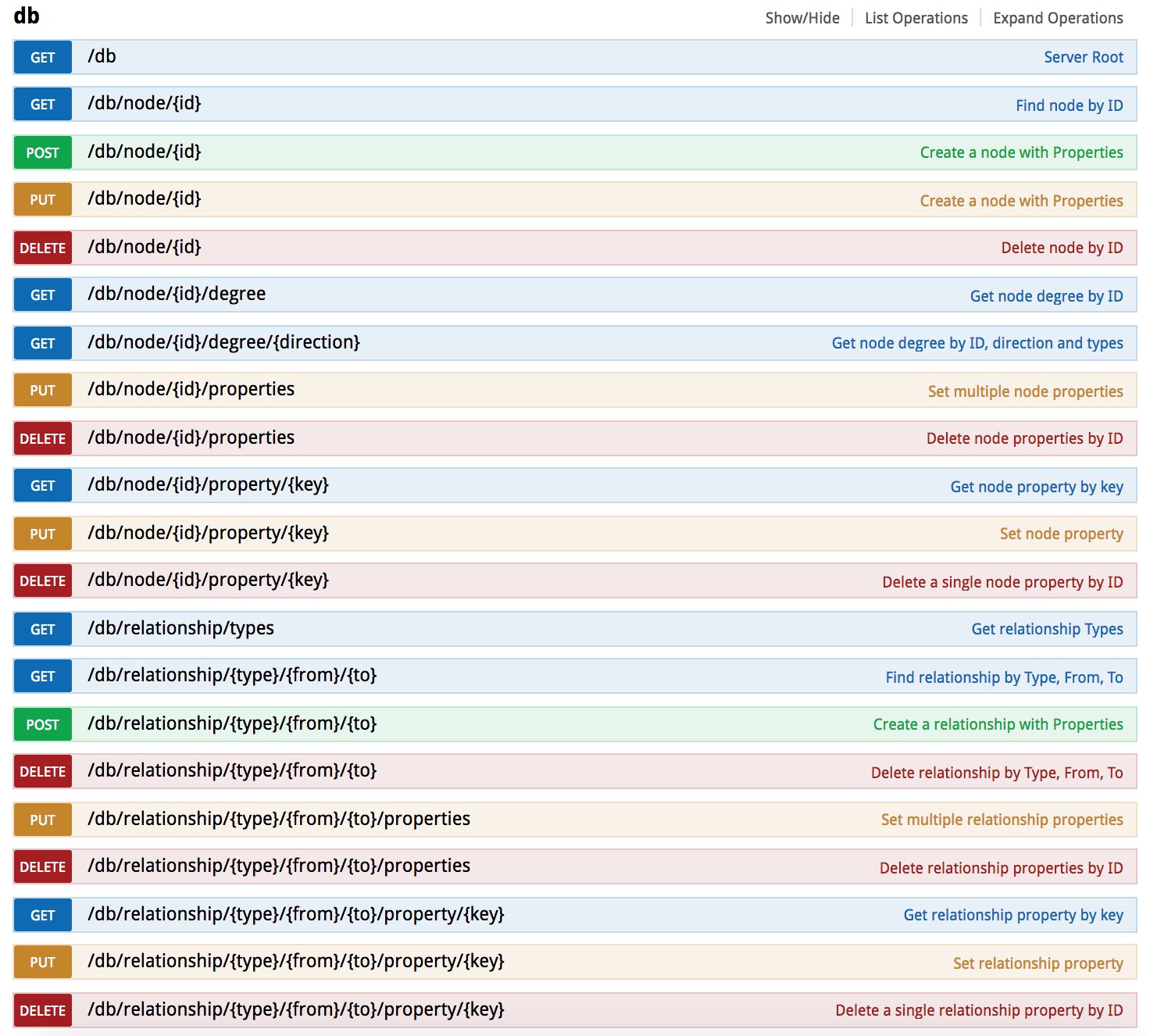The image size is (1150, 1036).
Task: Select 'Delete node properties by ID' link
Action: point(1024,439)
